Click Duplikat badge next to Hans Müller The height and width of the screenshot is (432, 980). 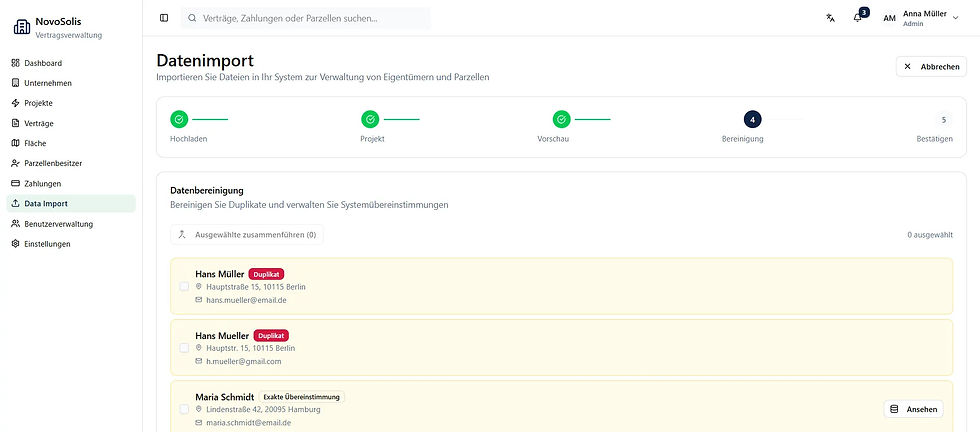(x=266, y=274)
